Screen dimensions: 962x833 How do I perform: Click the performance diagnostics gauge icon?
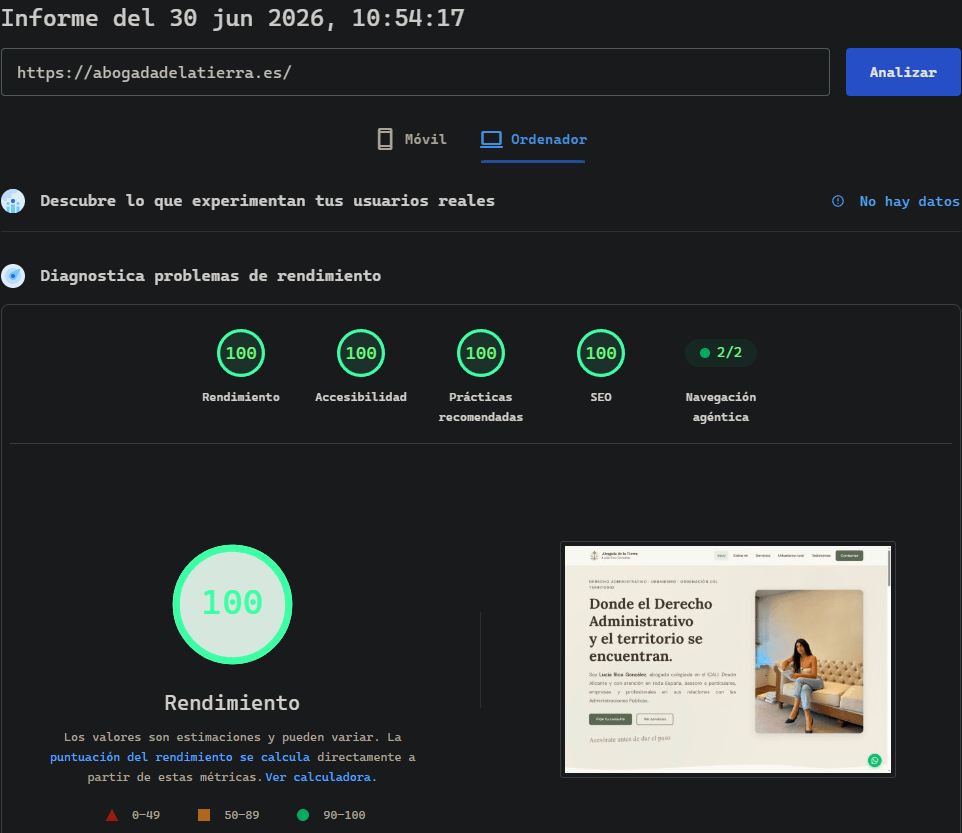13,276
